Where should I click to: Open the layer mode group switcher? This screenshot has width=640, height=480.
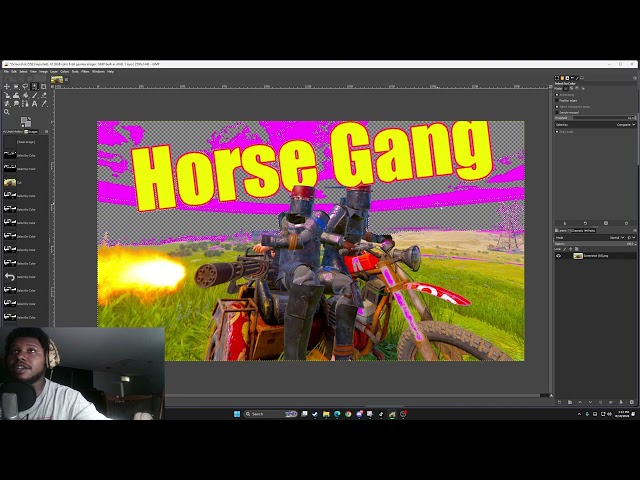pyautogui.click(x=631, y=238)
